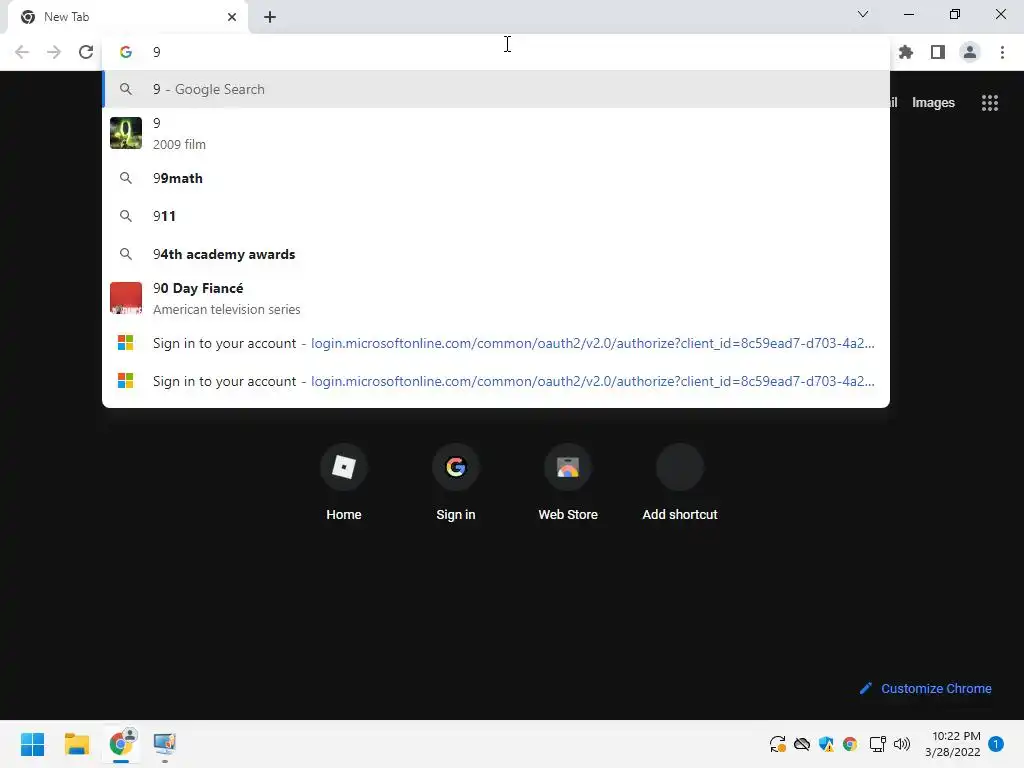Open second Microsoft 'Sign in to your account' suggestion
The height and width of the screenshot is (768, 1024).
point(496,381)
